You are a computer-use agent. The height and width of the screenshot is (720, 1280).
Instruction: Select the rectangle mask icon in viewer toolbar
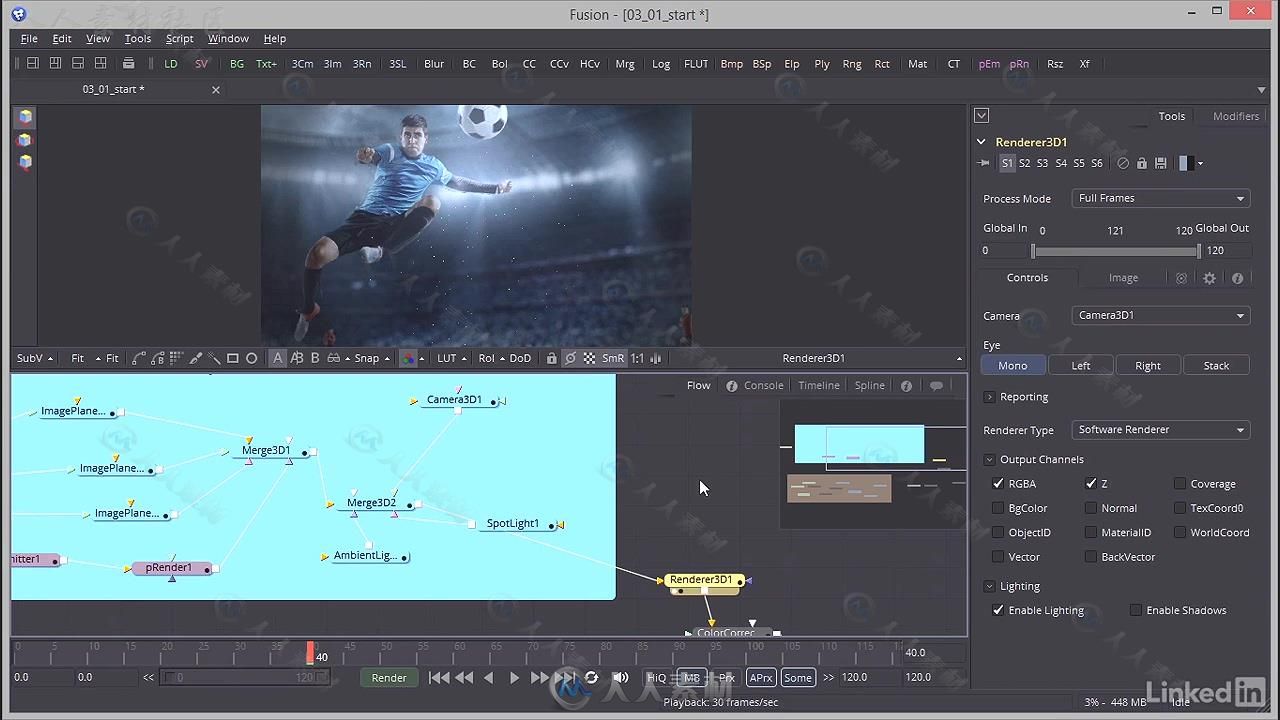[x=232, y=358]
